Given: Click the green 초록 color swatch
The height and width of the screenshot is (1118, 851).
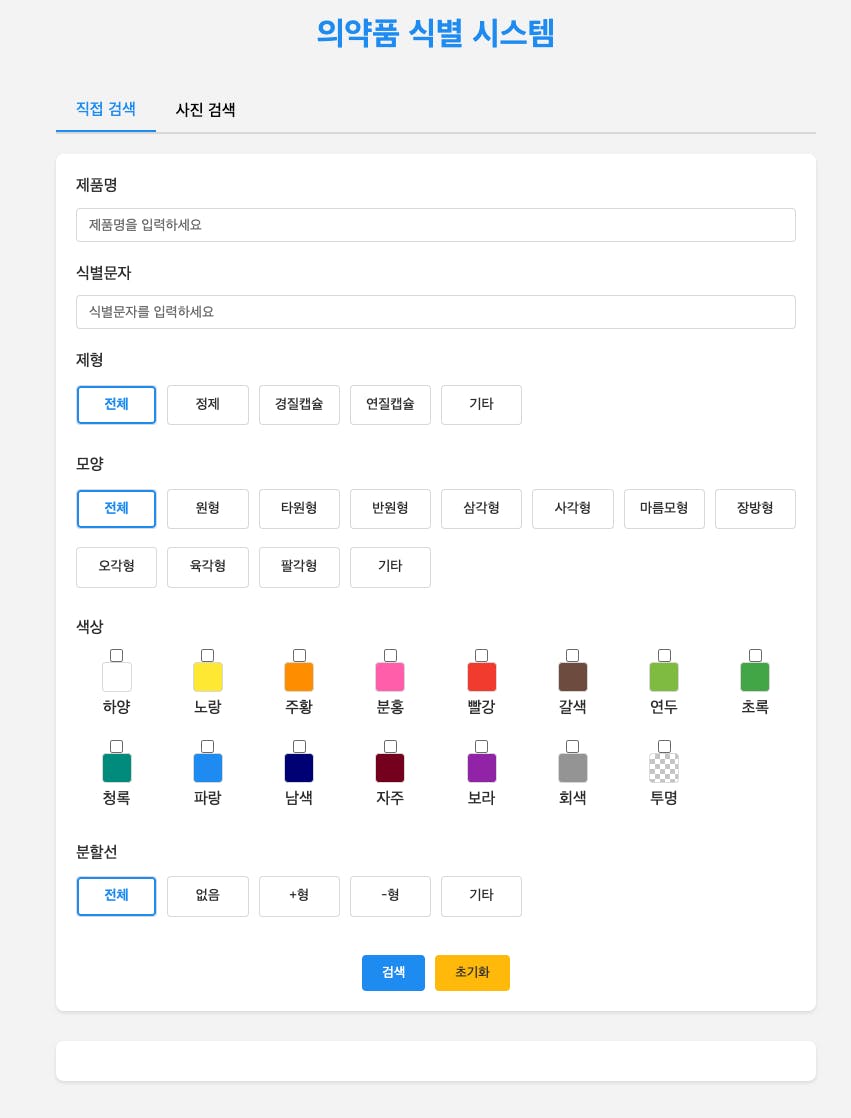Looking at the screenshot, I should pos(755,677).
